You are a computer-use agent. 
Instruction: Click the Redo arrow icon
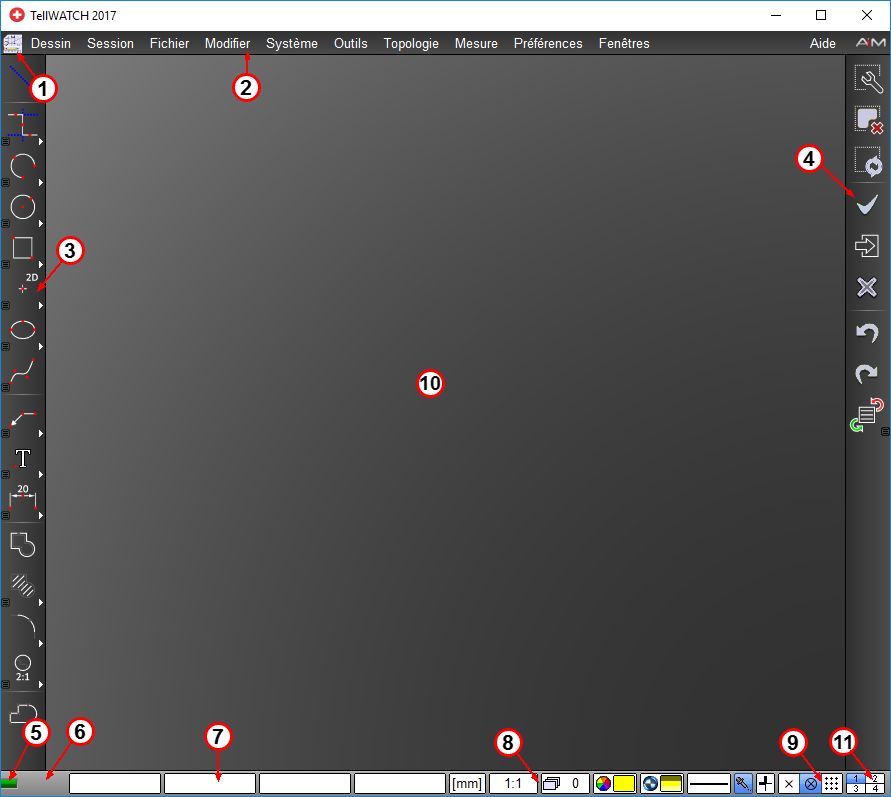pos(866,374)
